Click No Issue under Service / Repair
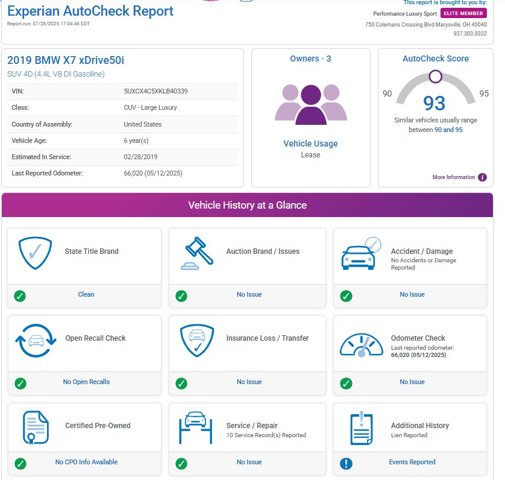Screen dimensions: 505x480 pos(249,462)
